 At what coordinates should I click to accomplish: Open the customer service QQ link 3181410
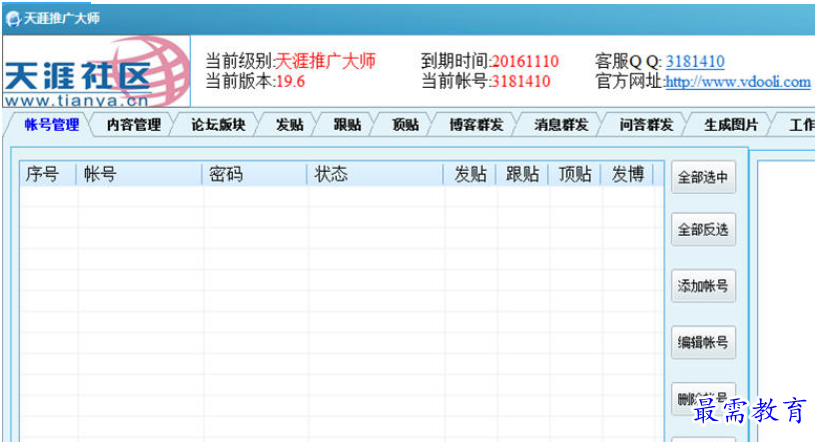[x=695, y=61]
